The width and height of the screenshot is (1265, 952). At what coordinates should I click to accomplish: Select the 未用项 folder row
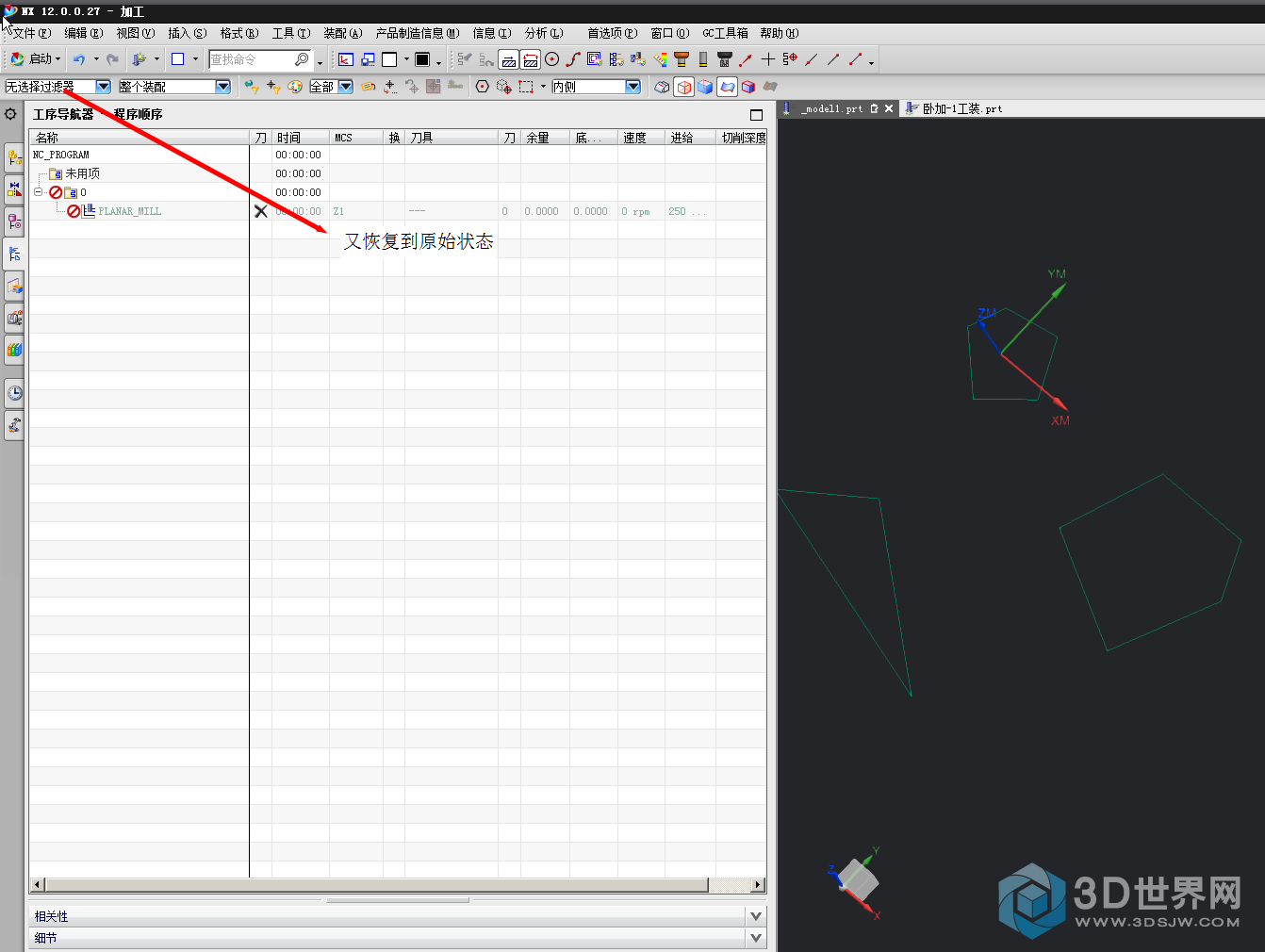[83, 173]
